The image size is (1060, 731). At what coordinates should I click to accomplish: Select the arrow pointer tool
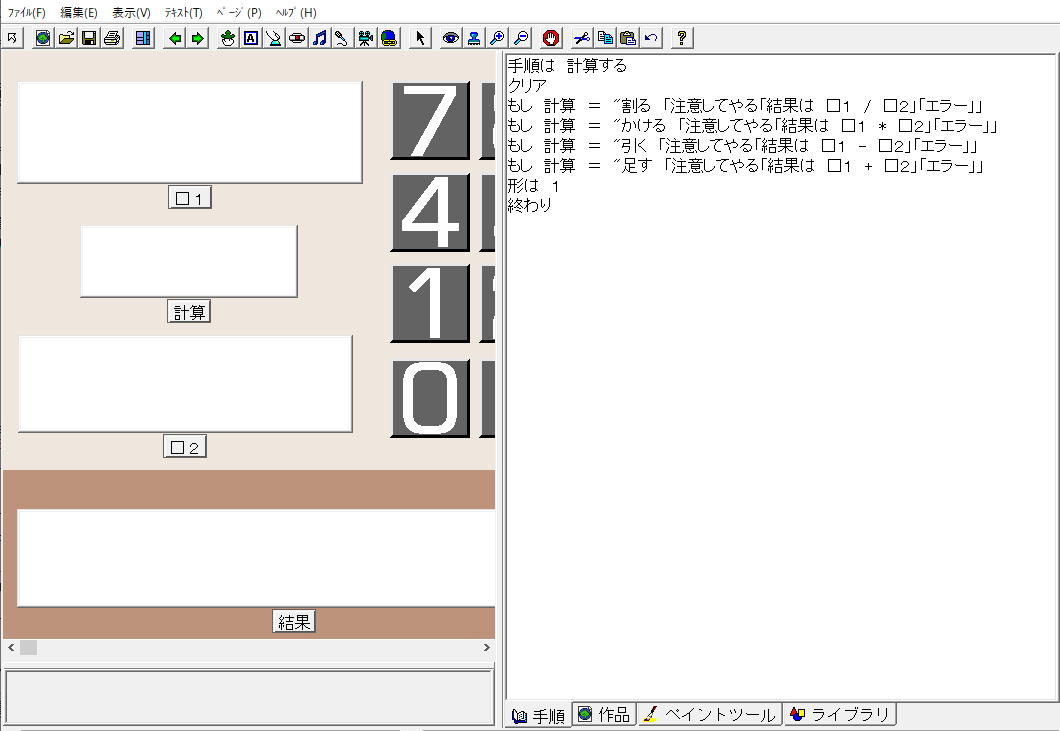pyautogui.click(x=420, y=38)
